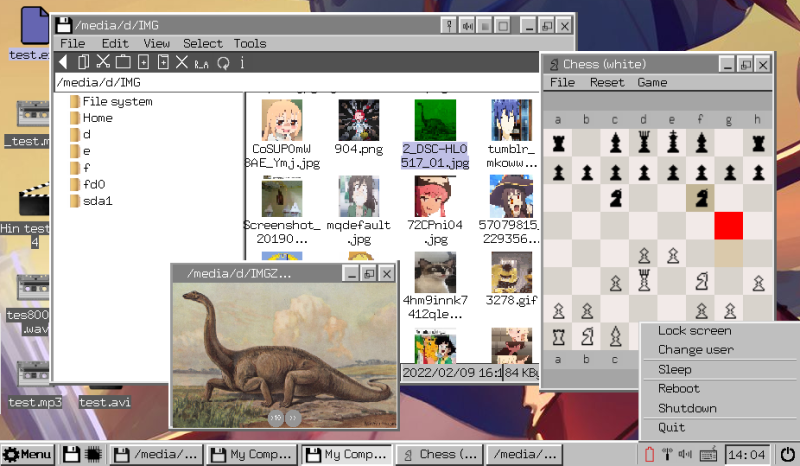
Task: Click the red highlighted chess square
Action: [x=729, y=226]
